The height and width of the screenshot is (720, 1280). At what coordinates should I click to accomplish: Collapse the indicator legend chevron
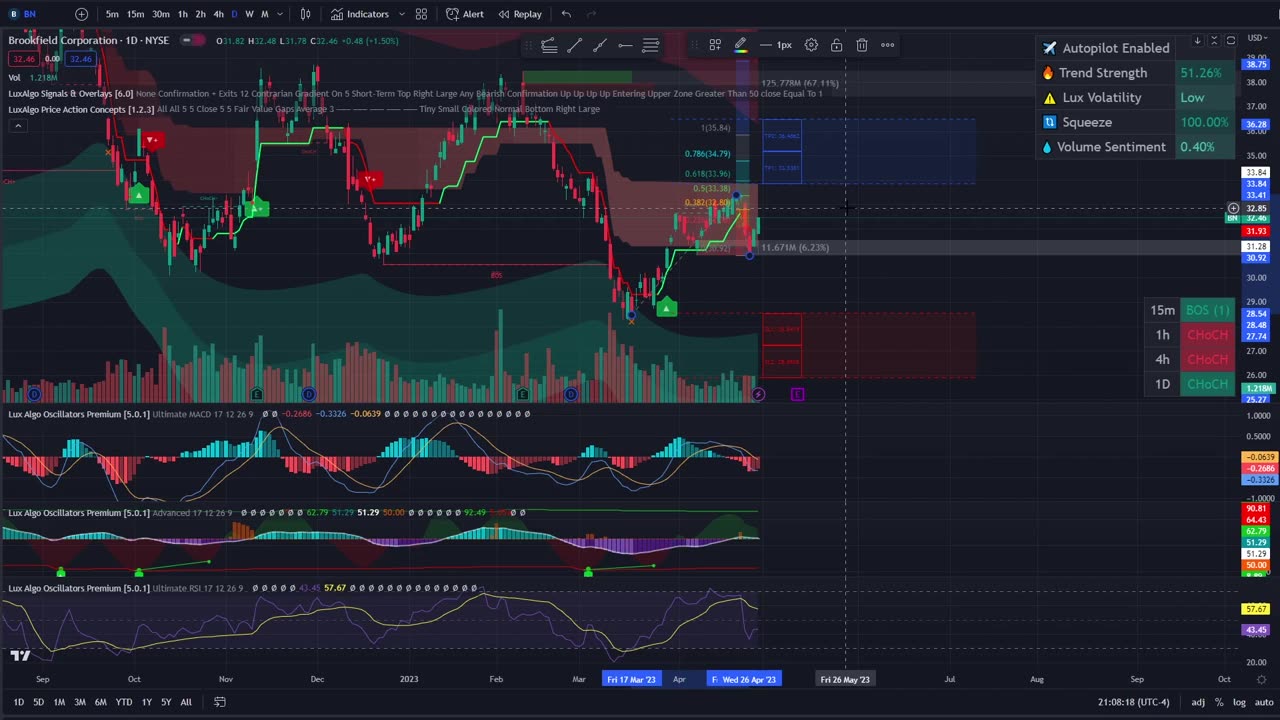click(x=17, y=126)
